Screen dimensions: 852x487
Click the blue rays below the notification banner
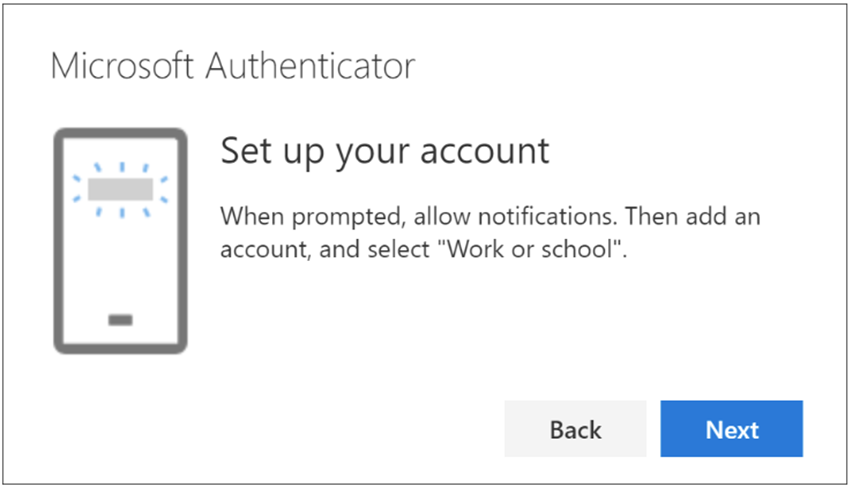pos(120,212)
